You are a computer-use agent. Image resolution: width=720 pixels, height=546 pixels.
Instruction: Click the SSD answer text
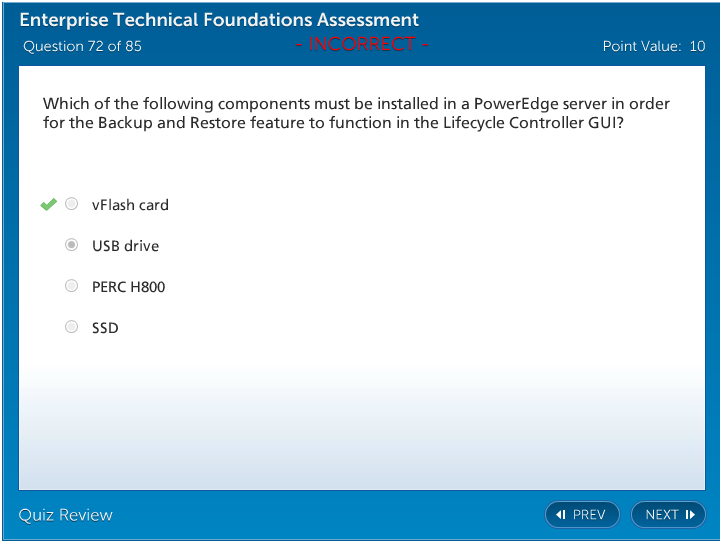pyautogui.click(x=105, y=328)
